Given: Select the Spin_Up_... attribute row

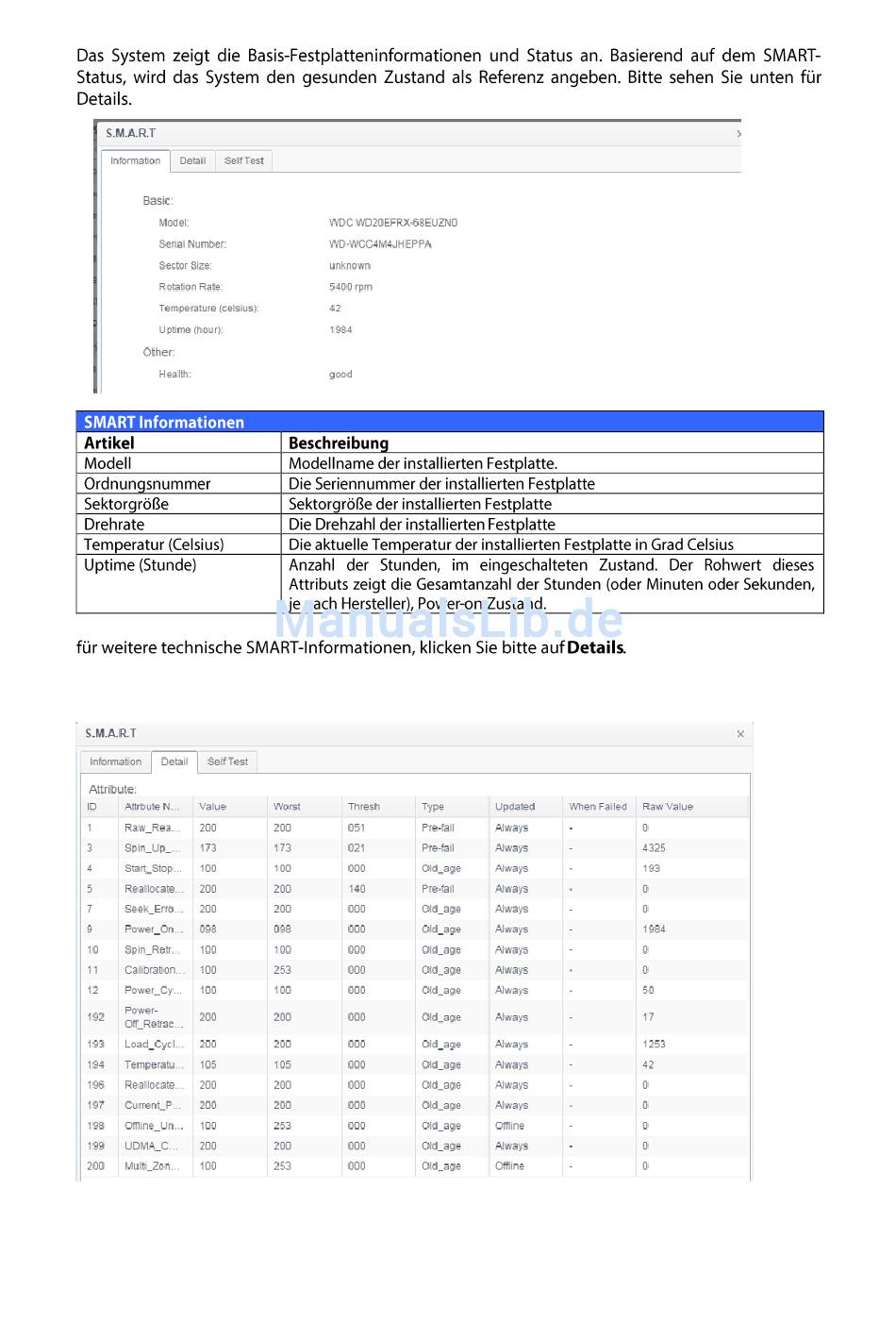Looking at the screenshot, I should point(415,848).
